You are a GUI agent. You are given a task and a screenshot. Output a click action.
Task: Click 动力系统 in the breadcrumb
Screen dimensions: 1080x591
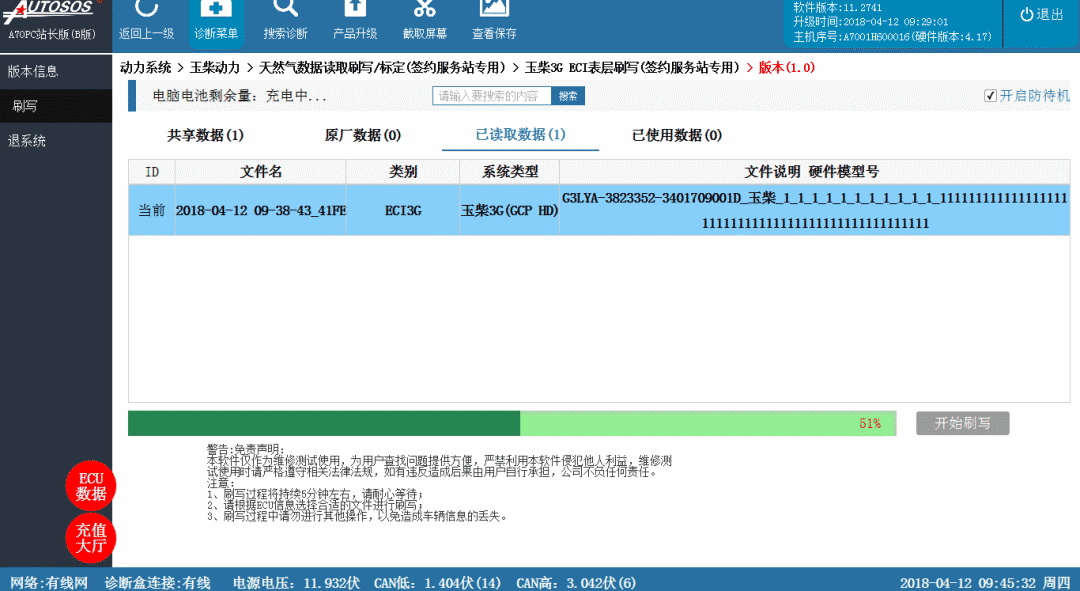[x=145, y=68]
